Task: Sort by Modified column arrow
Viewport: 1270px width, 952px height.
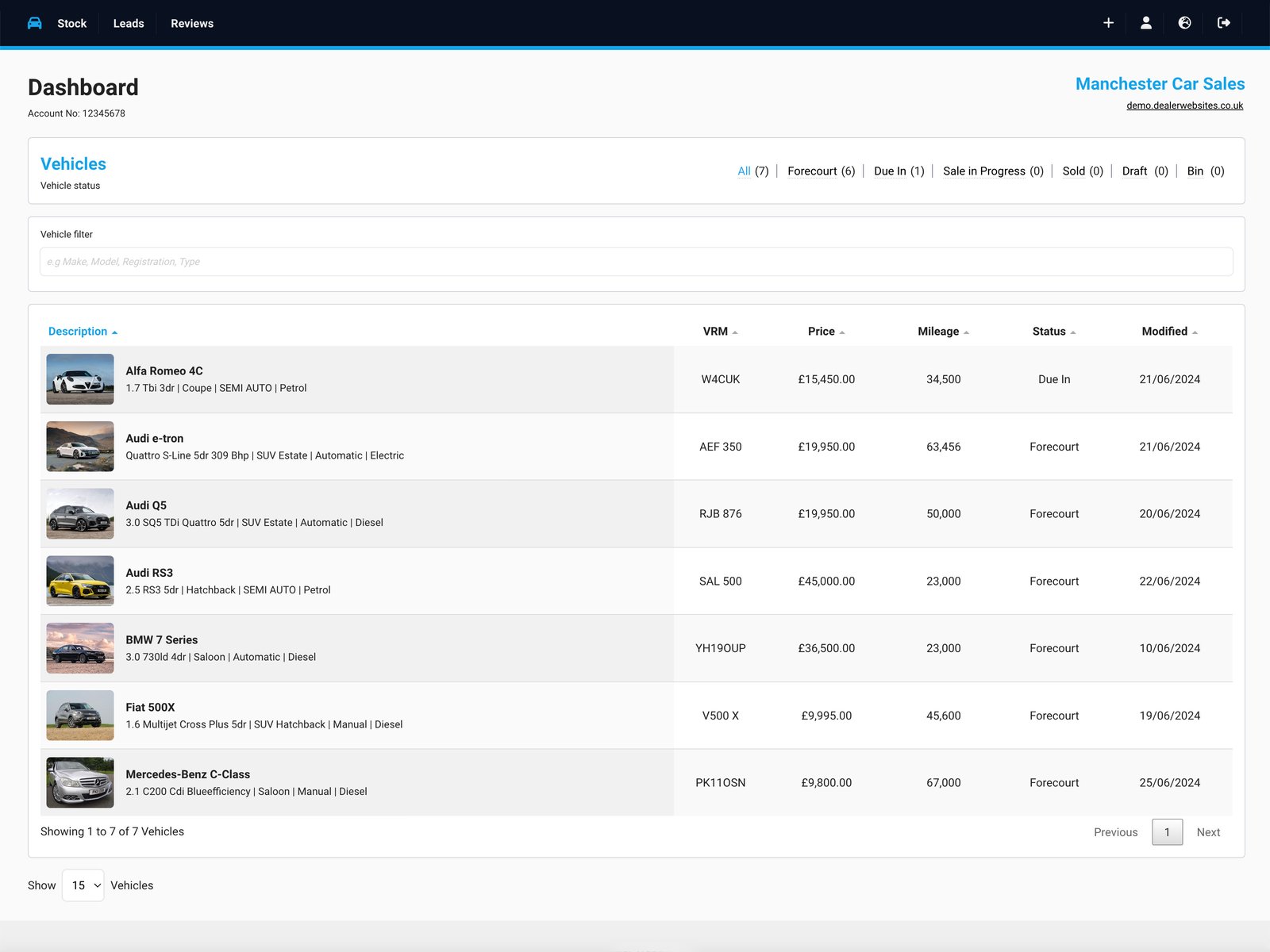Action: [1195, 332]
